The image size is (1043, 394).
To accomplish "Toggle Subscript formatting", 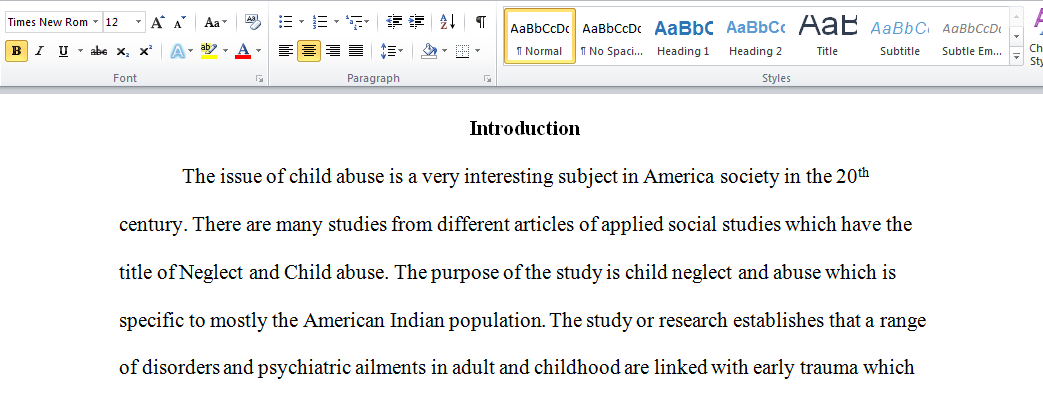I will (x=122, y=51).
